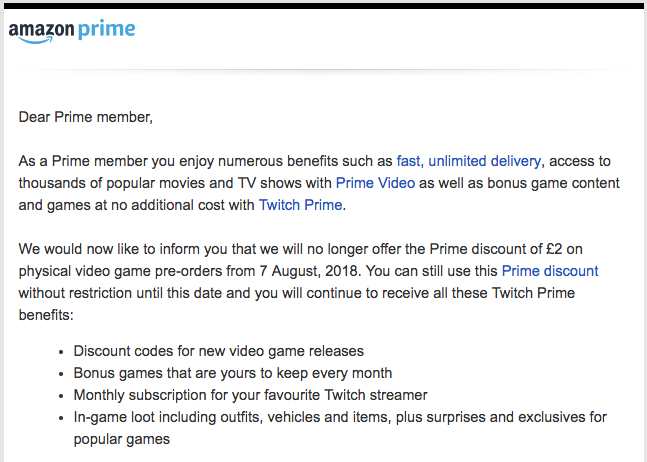Click the Amazon Prime logo

(x=72, y=31)
